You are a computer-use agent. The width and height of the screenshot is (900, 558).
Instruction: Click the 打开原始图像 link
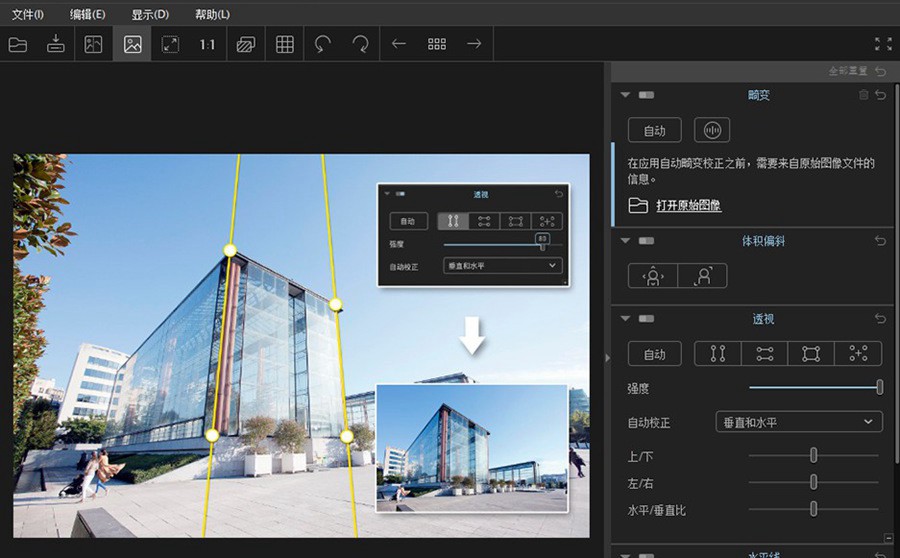(x=689, y=205)
